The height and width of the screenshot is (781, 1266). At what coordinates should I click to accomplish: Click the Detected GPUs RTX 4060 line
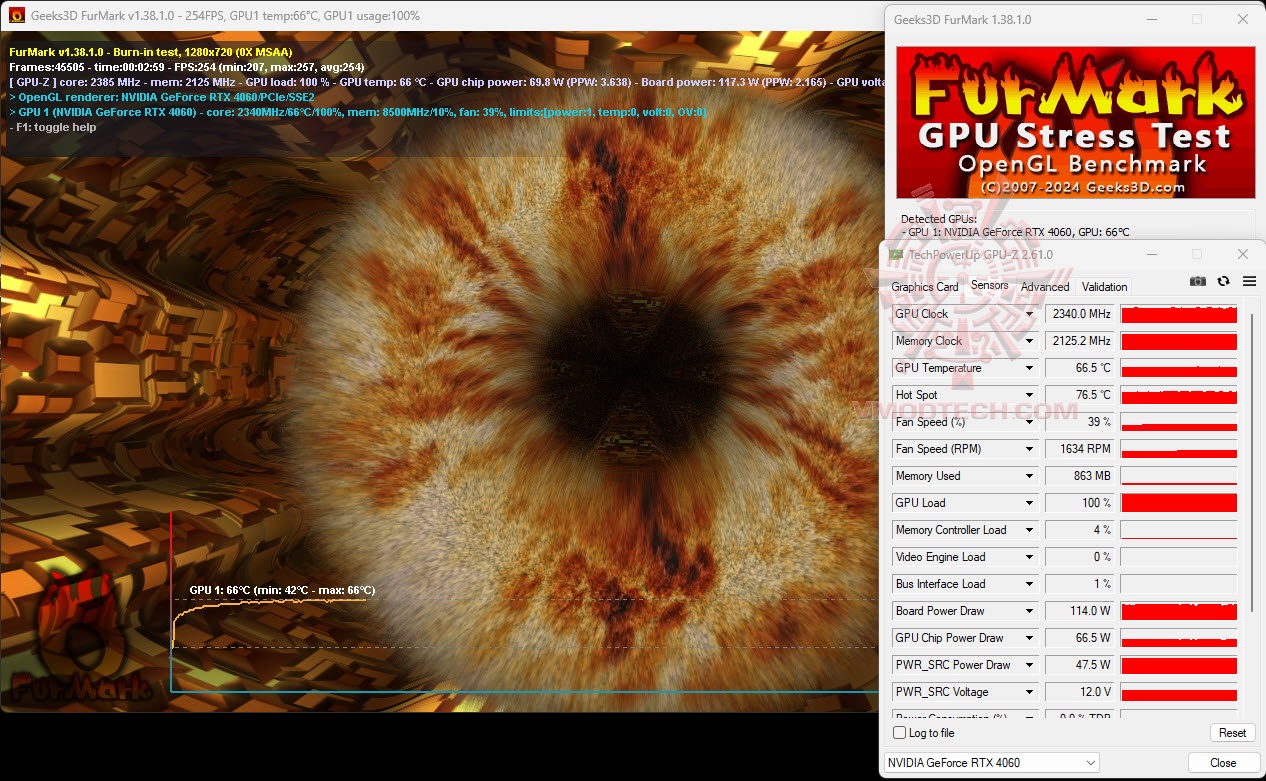point(1015,232)
